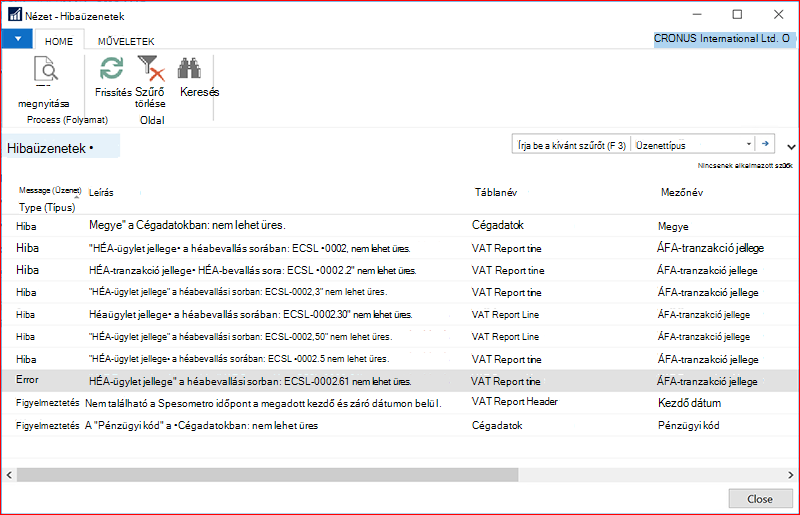The width and height of the screenshot is (800, 515).
Task: Click the app logo in title bar
Action: point(15,15)
